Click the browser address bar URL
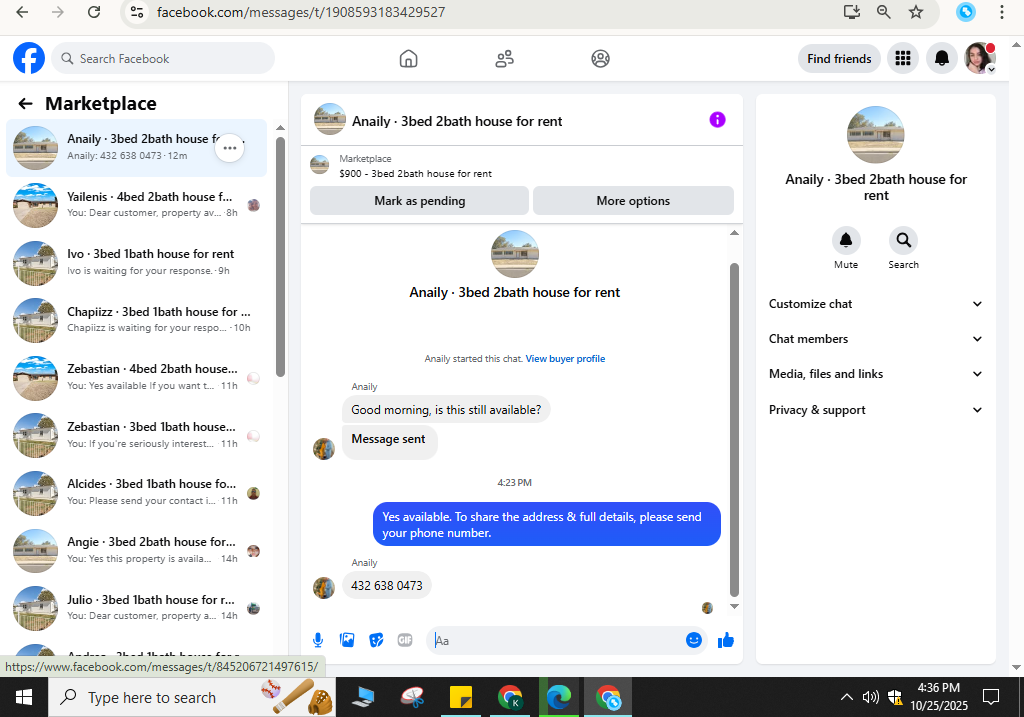Viewport: 1024px width, 717px height. (300, 12)
